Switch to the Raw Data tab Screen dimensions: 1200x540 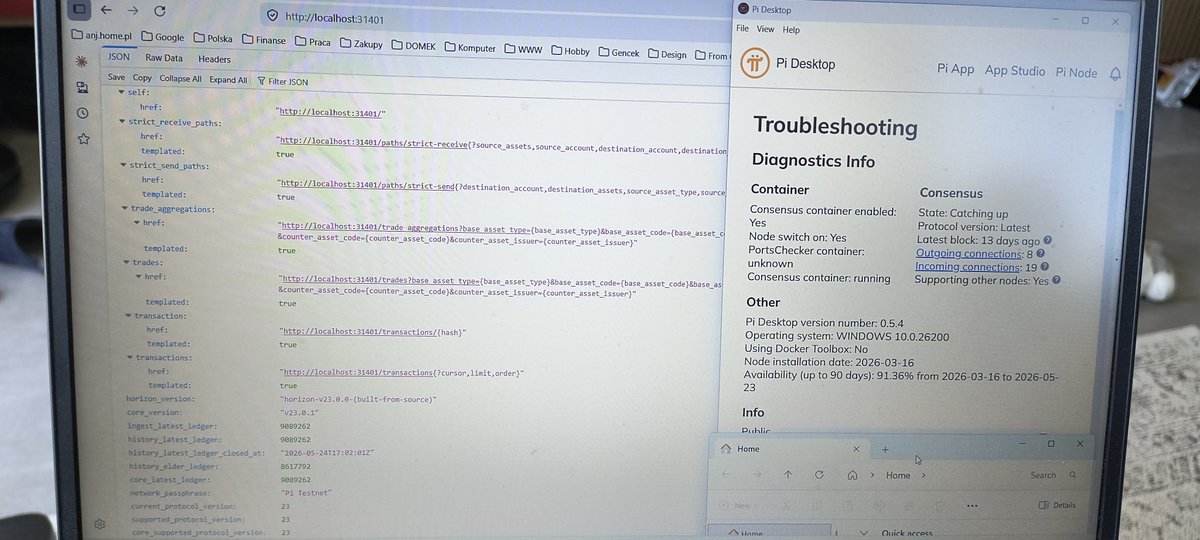pos(164,58)
